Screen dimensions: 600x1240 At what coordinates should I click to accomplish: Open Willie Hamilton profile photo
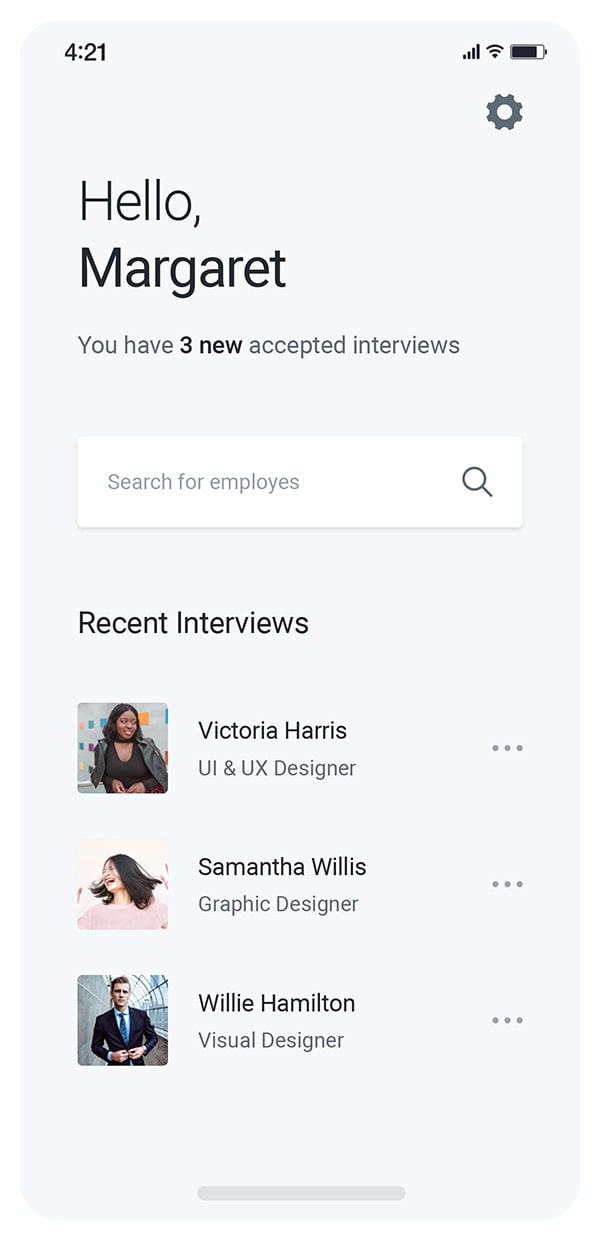click(x=123, y=1020)
